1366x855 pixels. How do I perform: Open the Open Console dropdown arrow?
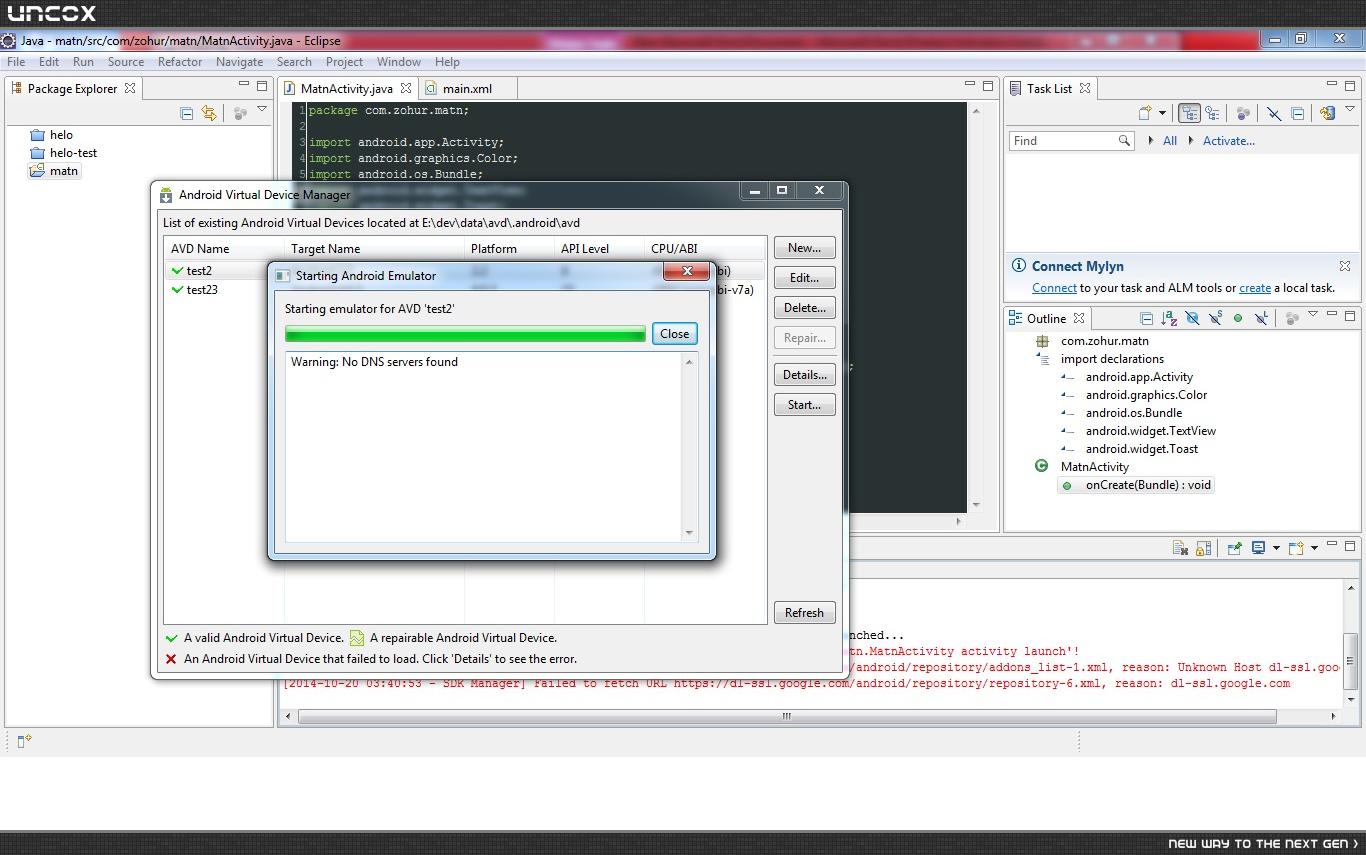1314,548
